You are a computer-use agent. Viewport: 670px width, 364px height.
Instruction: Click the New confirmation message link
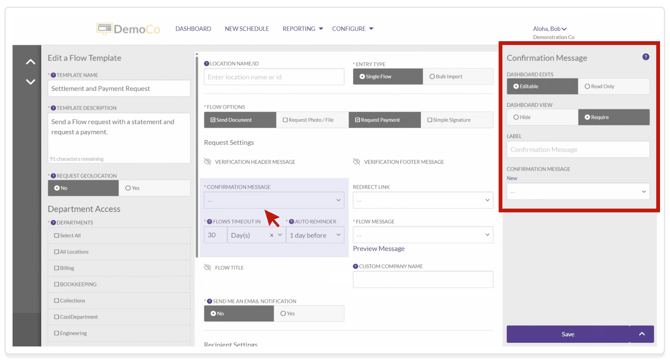click(512, 178)
